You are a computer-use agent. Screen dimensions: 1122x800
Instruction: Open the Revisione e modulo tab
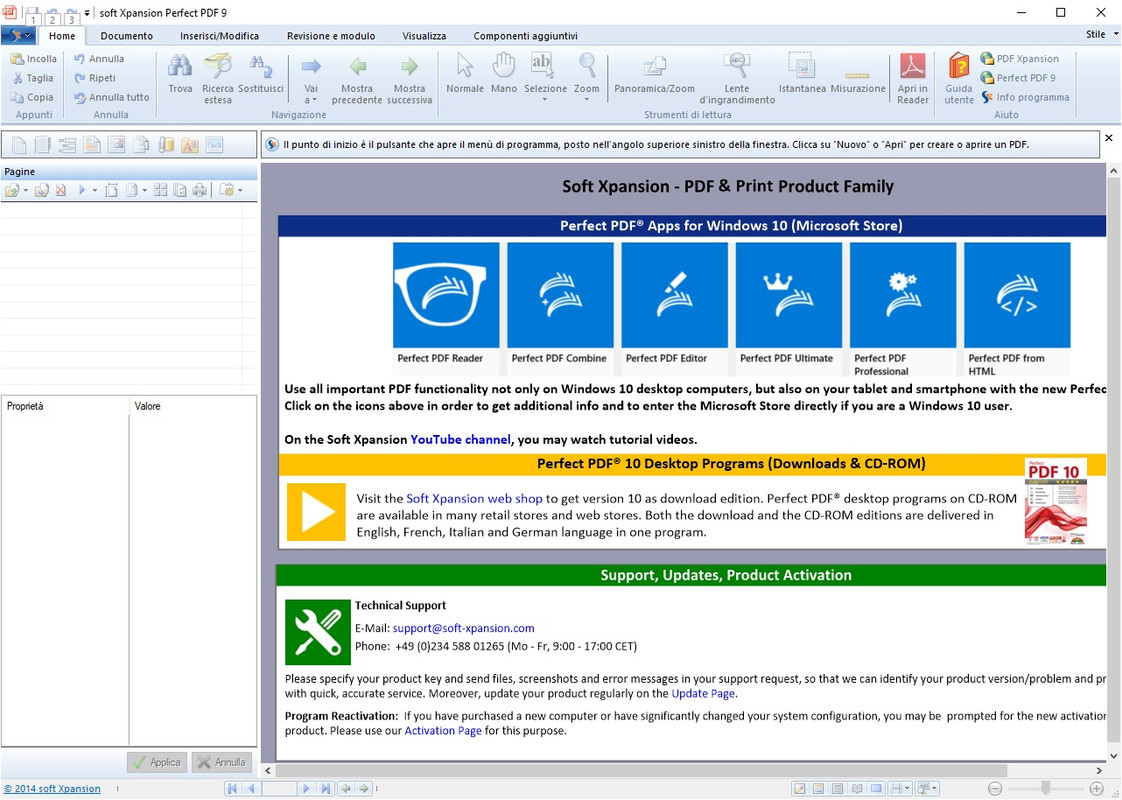(331, 36)
